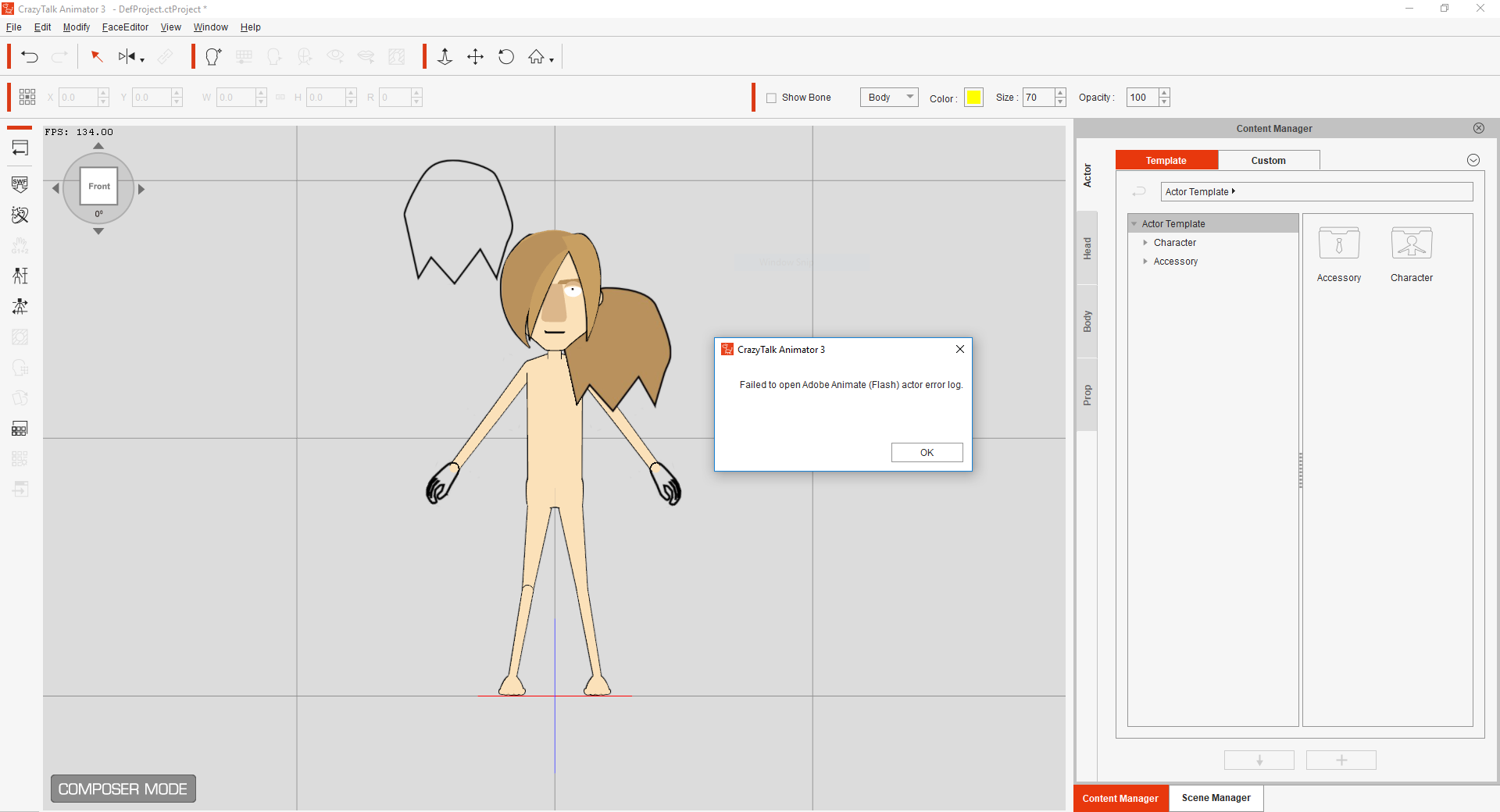
Task: Click the Rotate view tool icon
Action: coord(506,56)
